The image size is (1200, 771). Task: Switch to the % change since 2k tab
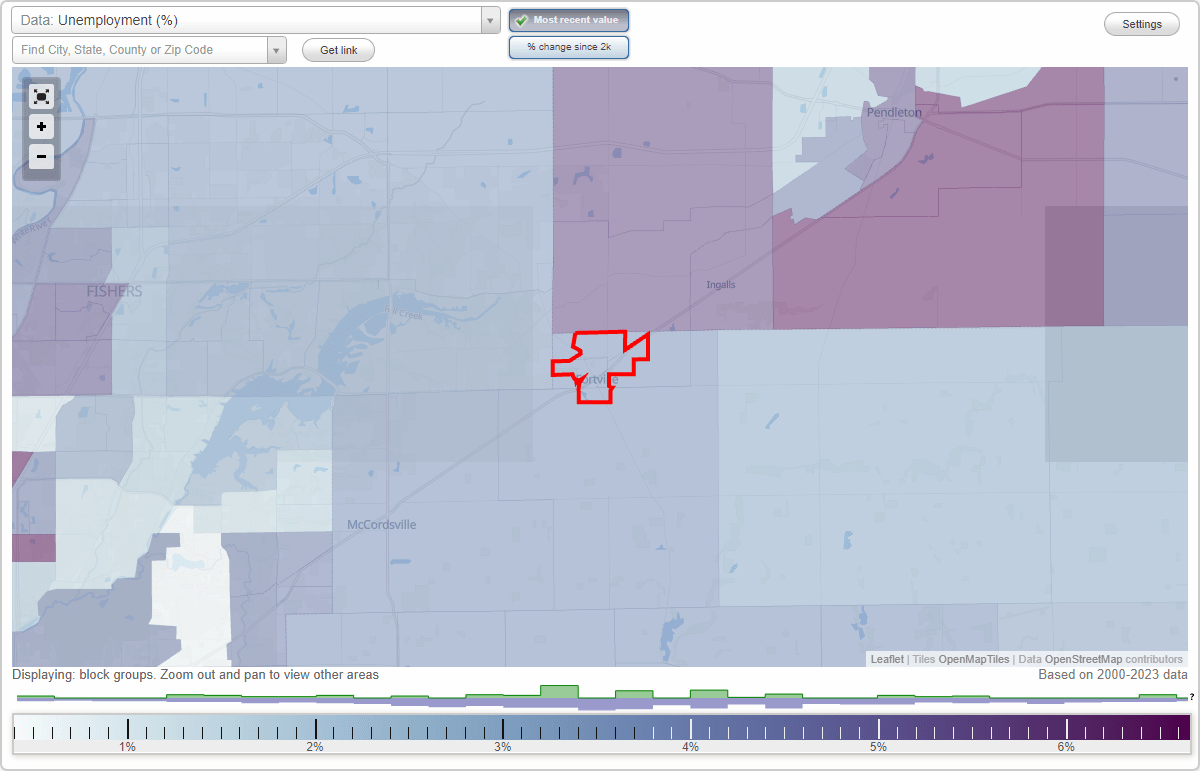pos(569,46)
